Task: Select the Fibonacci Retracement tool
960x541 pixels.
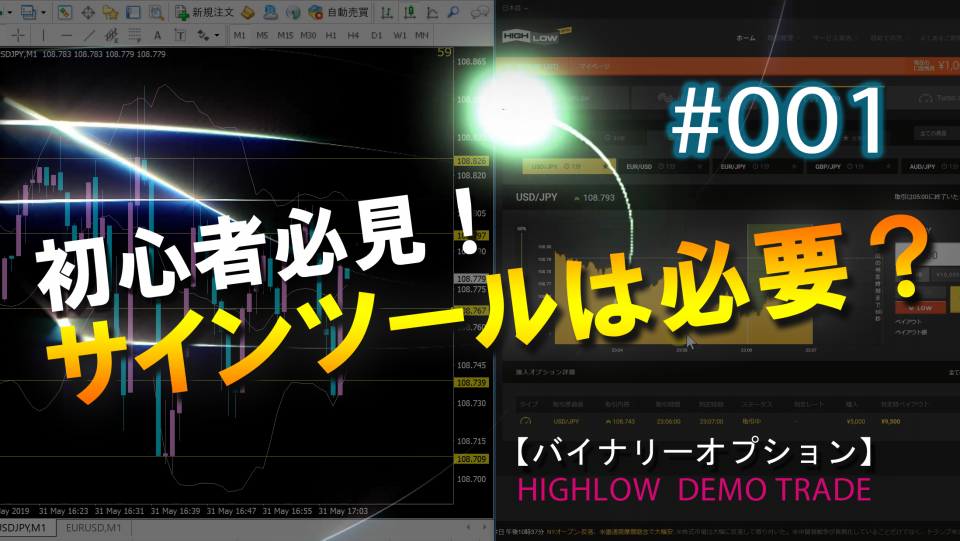Action: (x=134, y=35)
